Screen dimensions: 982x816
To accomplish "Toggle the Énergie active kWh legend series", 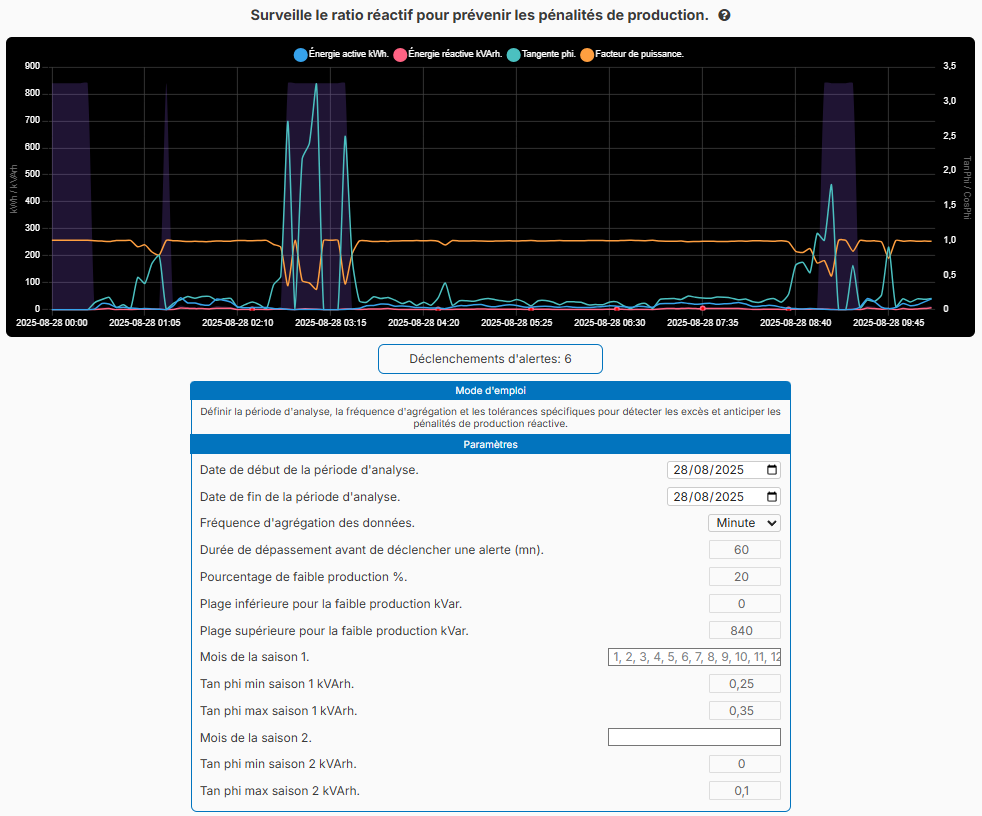I will pos(341,54).
